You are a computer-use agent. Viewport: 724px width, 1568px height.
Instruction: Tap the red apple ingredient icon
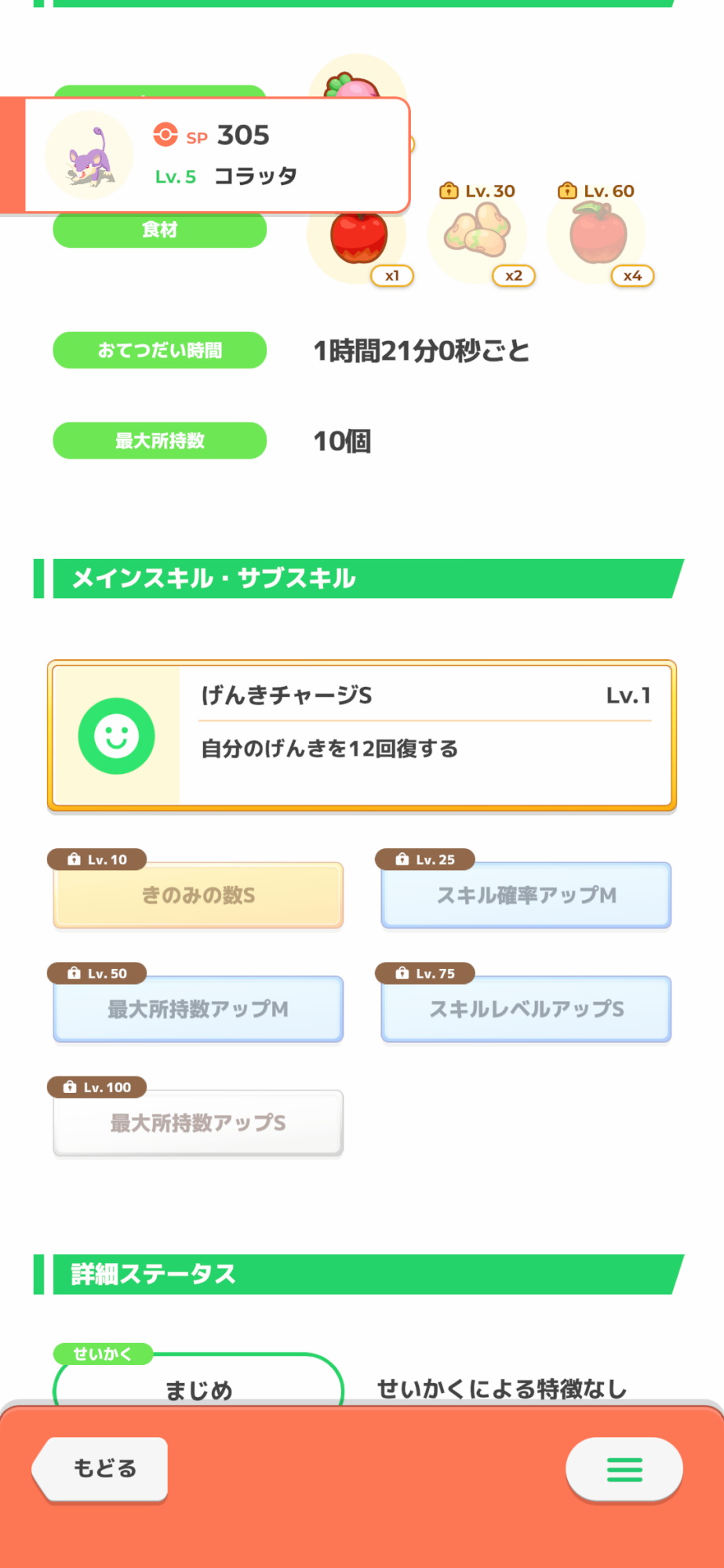pos(358,237)
